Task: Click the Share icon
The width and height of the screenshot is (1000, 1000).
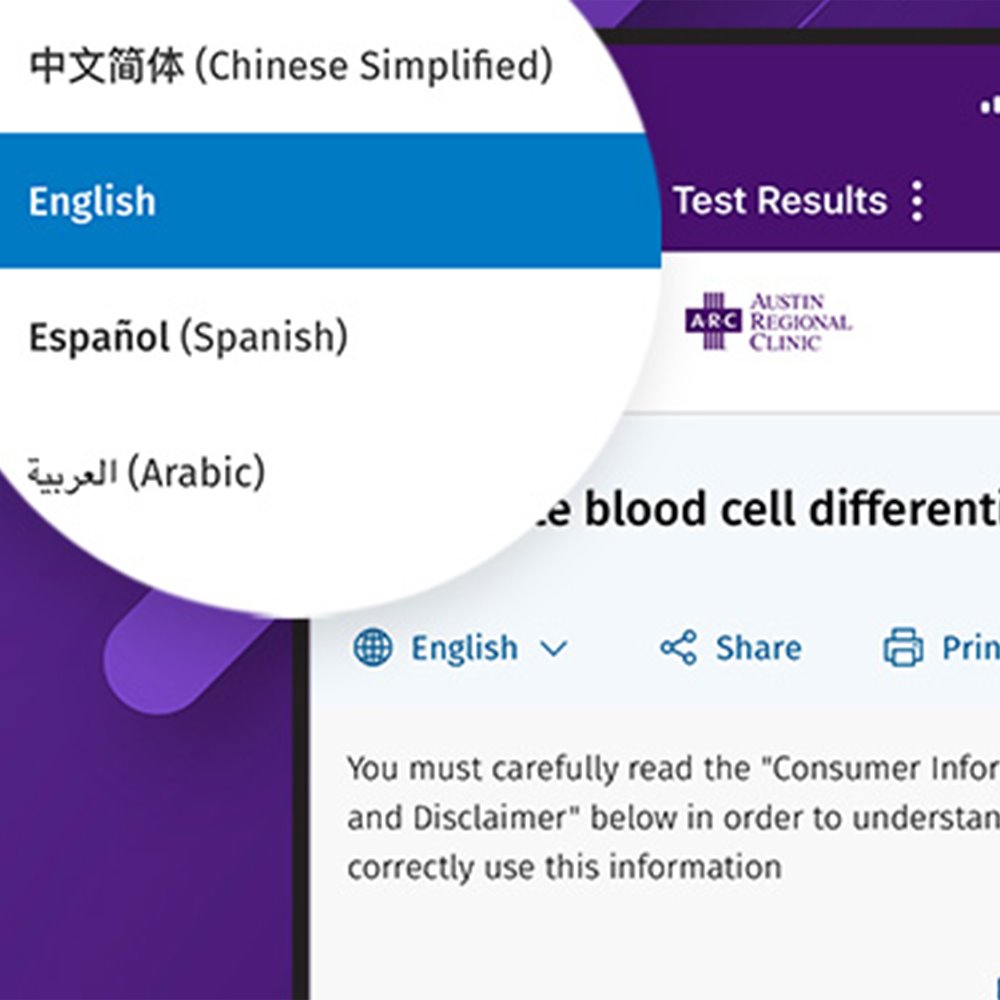Action: pyautogui.click(x=678, y=648)
